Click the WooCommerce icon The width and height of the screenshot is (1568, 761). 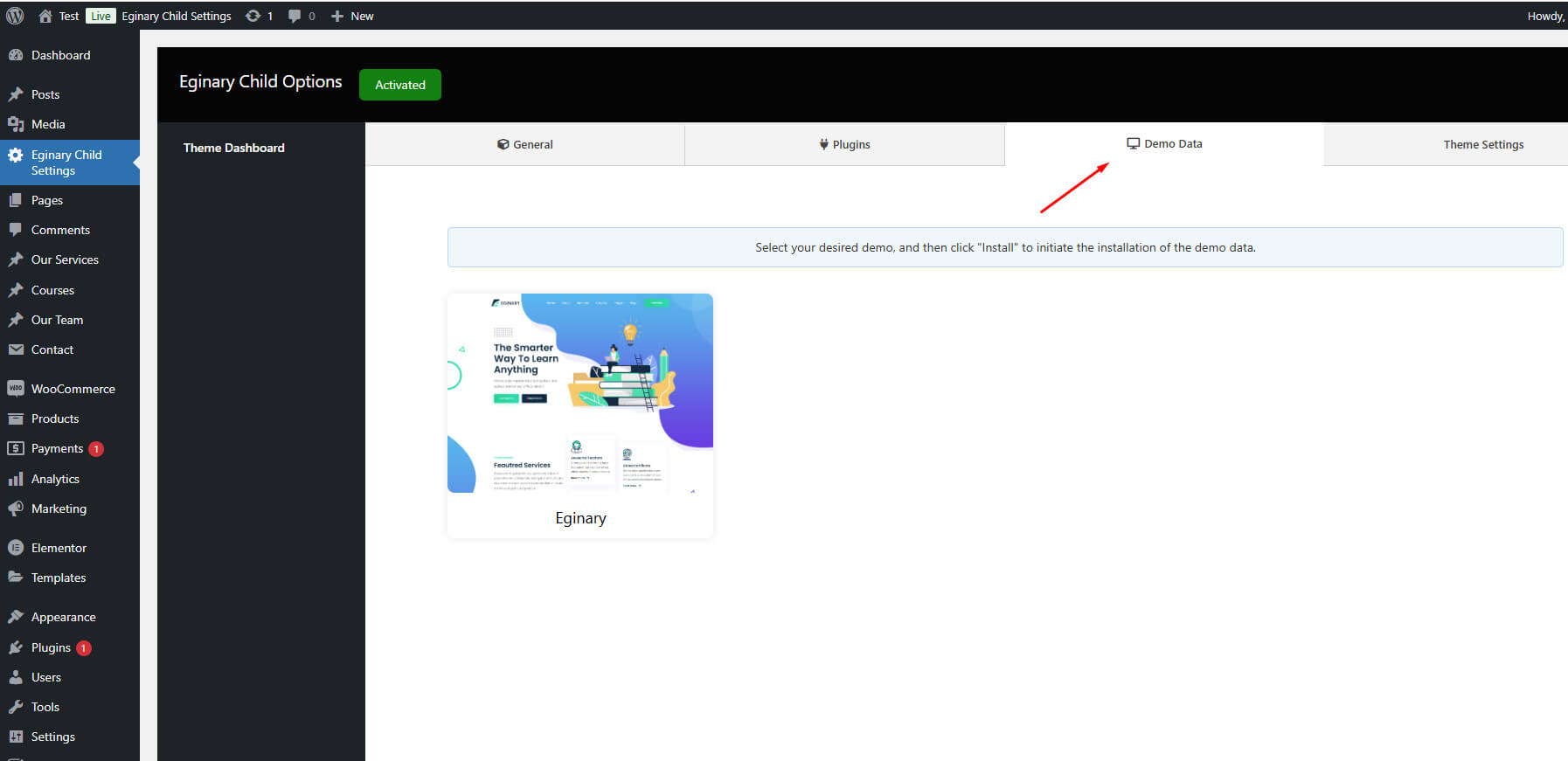tap(16, 389)
